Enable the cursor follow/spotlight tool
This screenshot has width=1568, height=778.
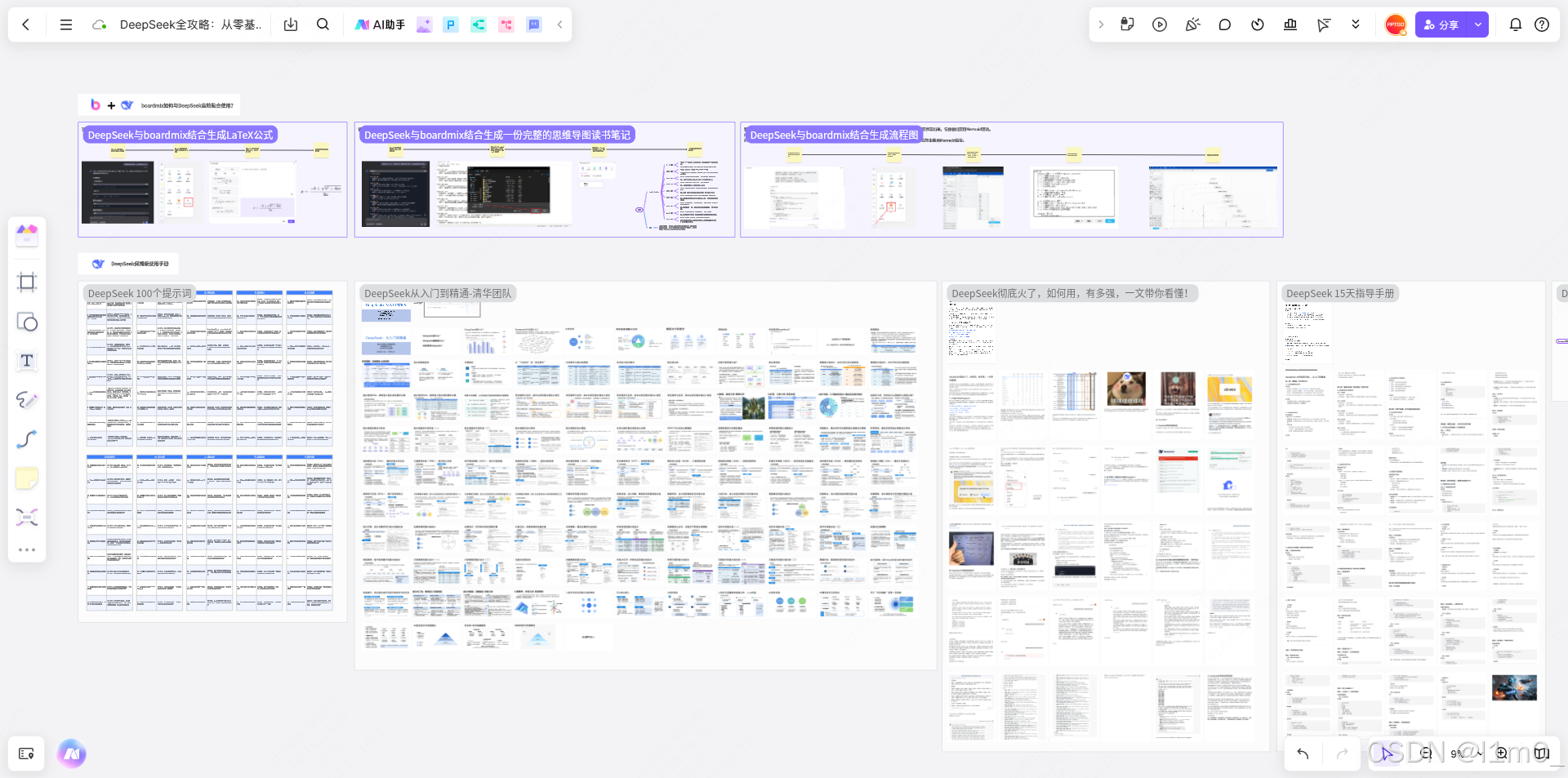[1323, 24]
